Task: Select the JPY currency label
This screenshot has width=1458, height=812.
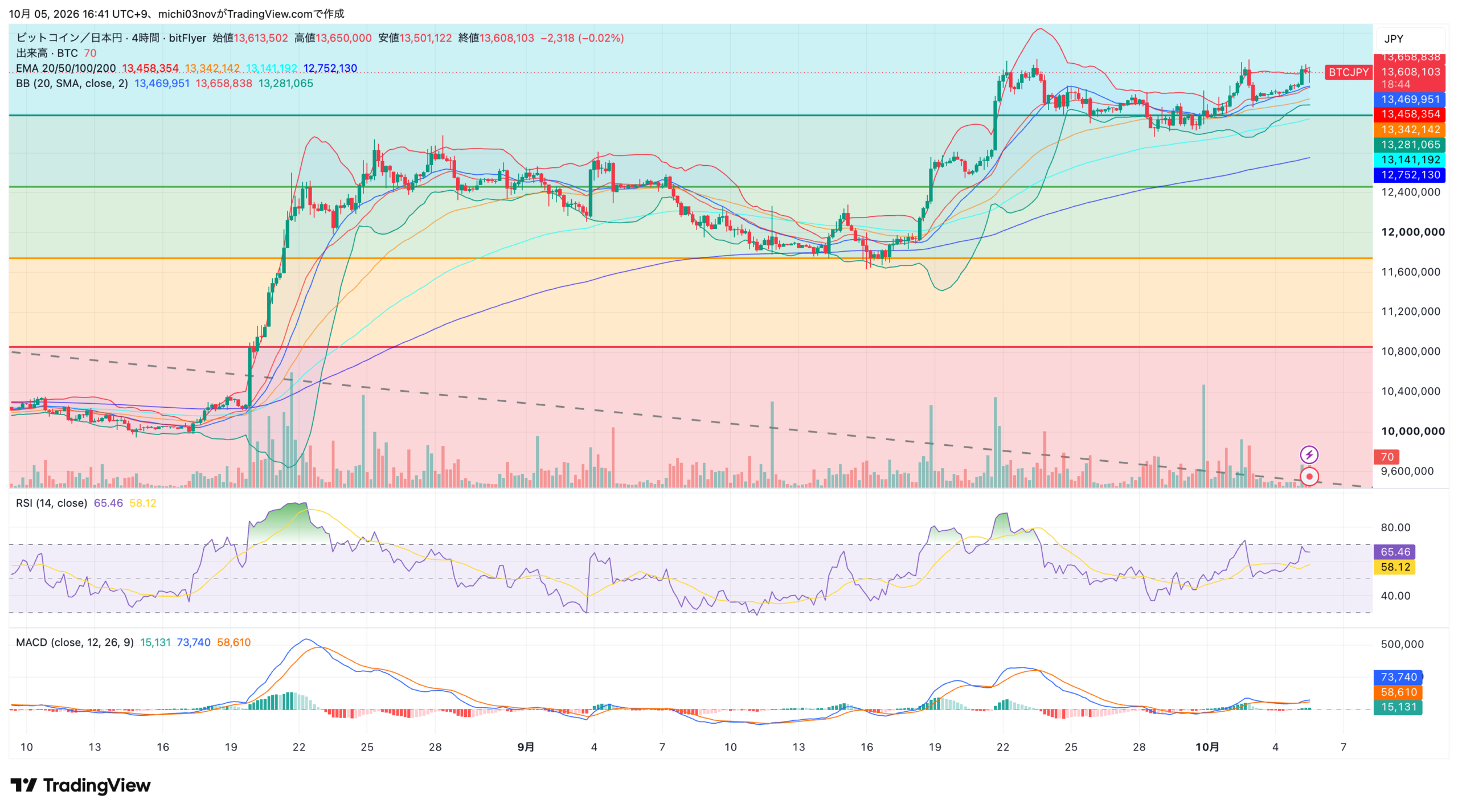Action: pos(1393,39)
